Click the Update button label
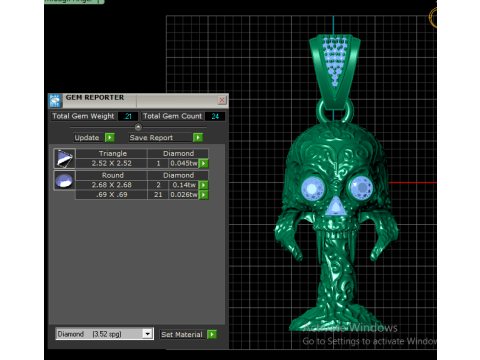This screenshot has height=360, width=480. pyautogui.click(x=87, y=138)
